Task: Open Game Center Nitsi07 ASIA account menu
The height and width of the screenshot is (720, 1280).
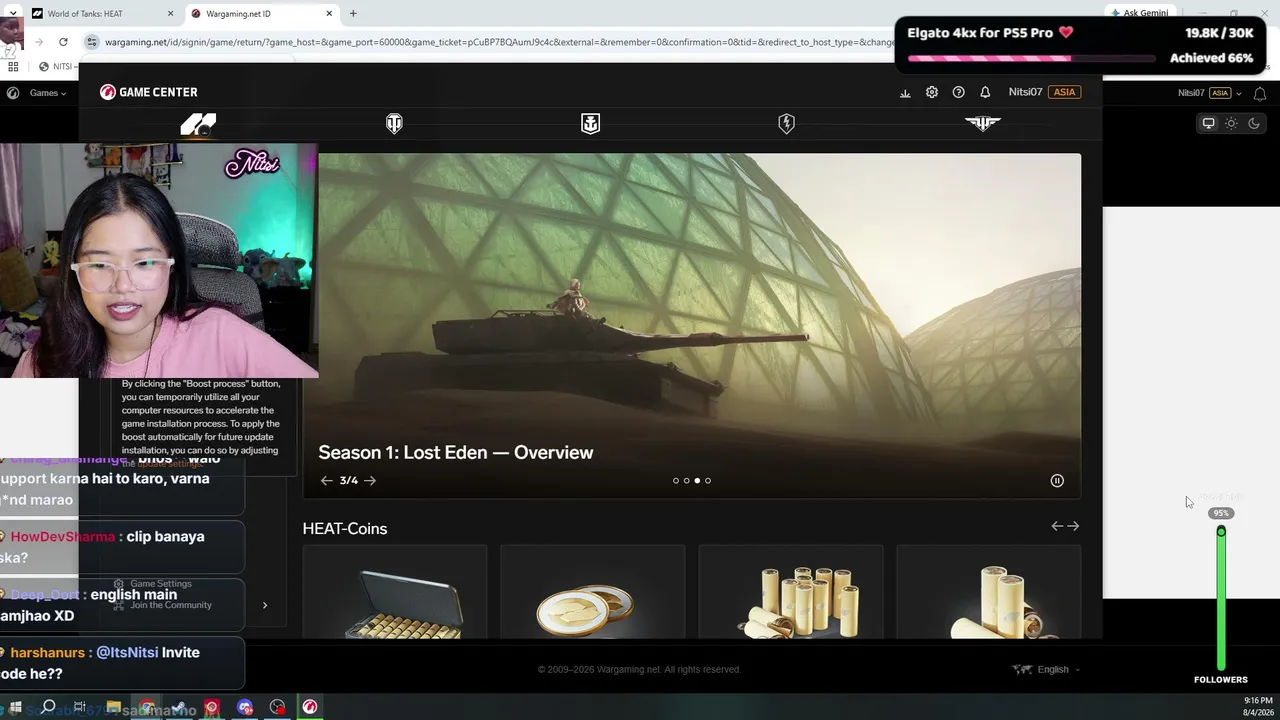Action: [1044, 92]
